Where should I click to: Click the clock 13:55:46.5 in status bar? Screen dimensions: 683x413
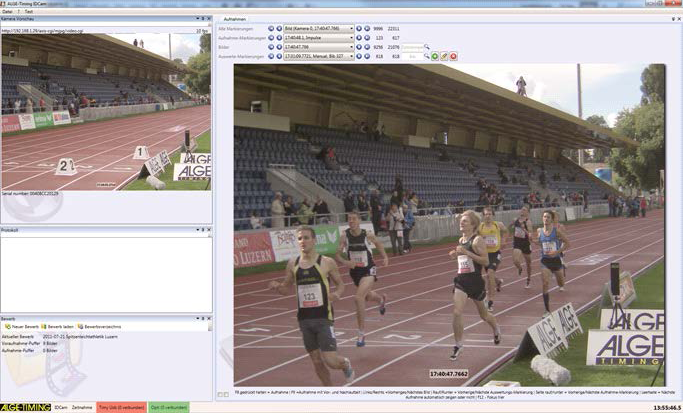[x=667, y=408]
